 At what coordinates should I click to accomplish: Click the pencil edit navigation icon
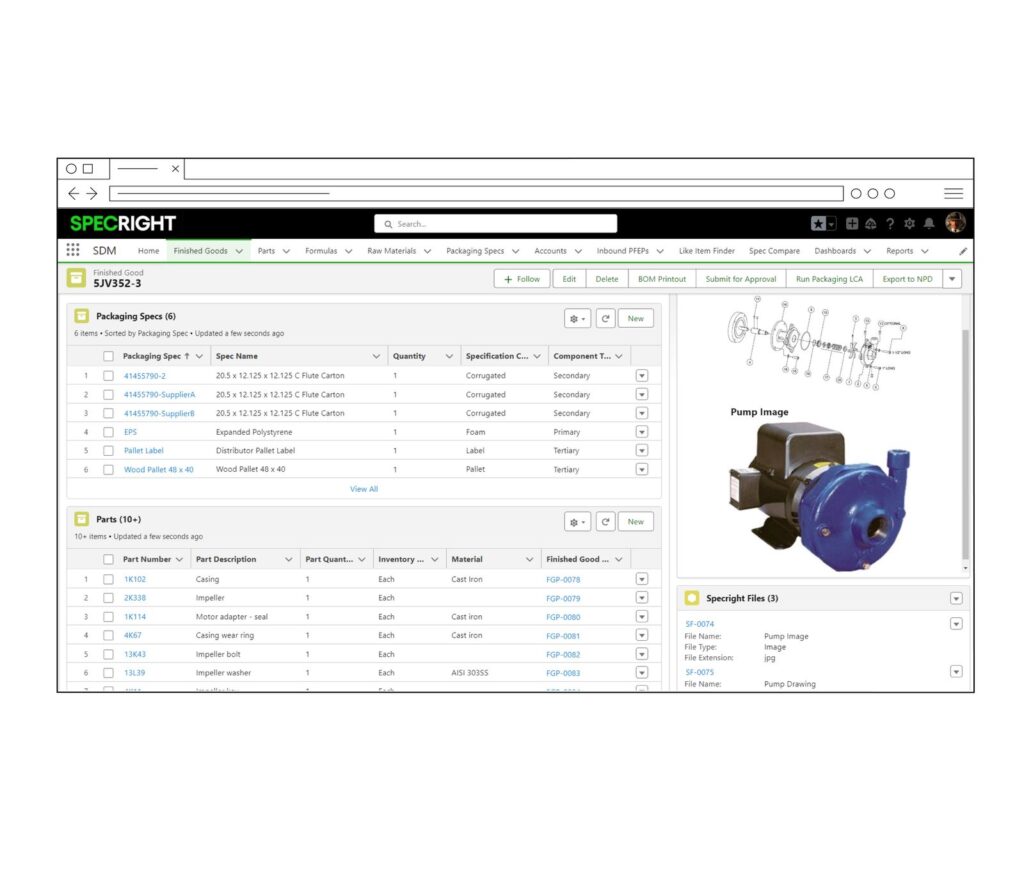(963, 251)
